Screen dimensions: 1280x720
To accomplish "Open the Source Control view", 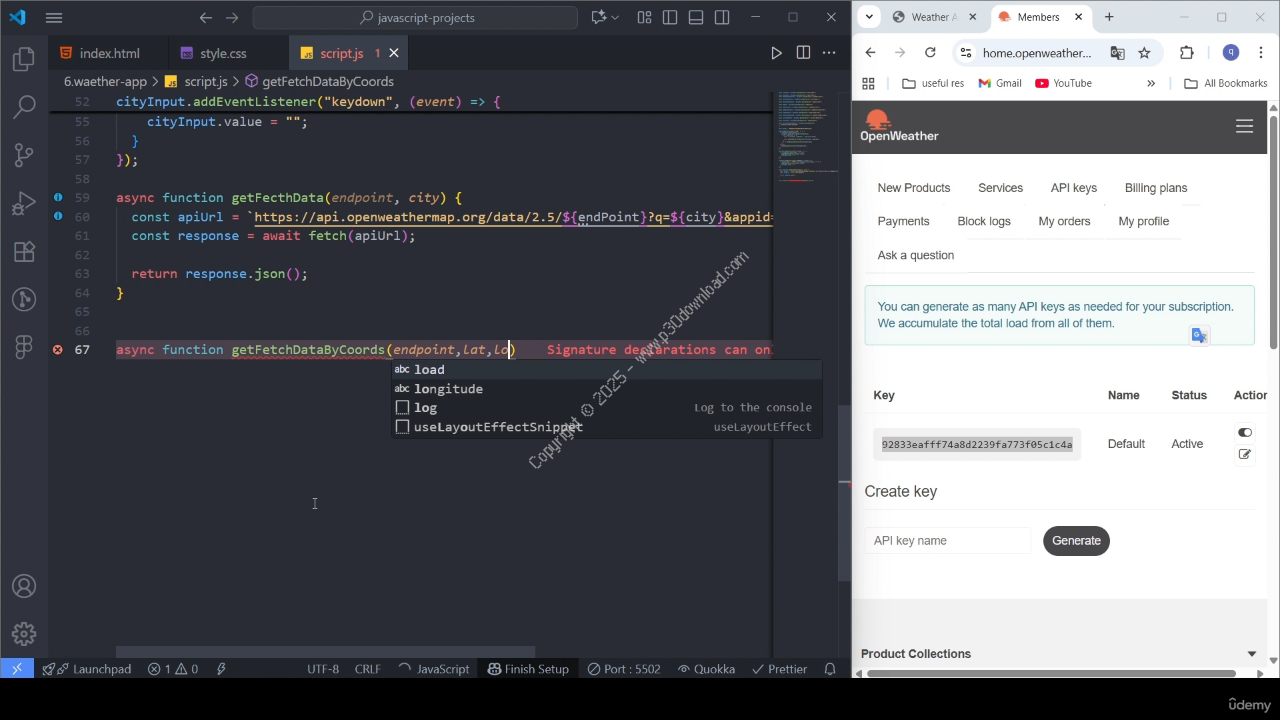I will click(24, 154).
